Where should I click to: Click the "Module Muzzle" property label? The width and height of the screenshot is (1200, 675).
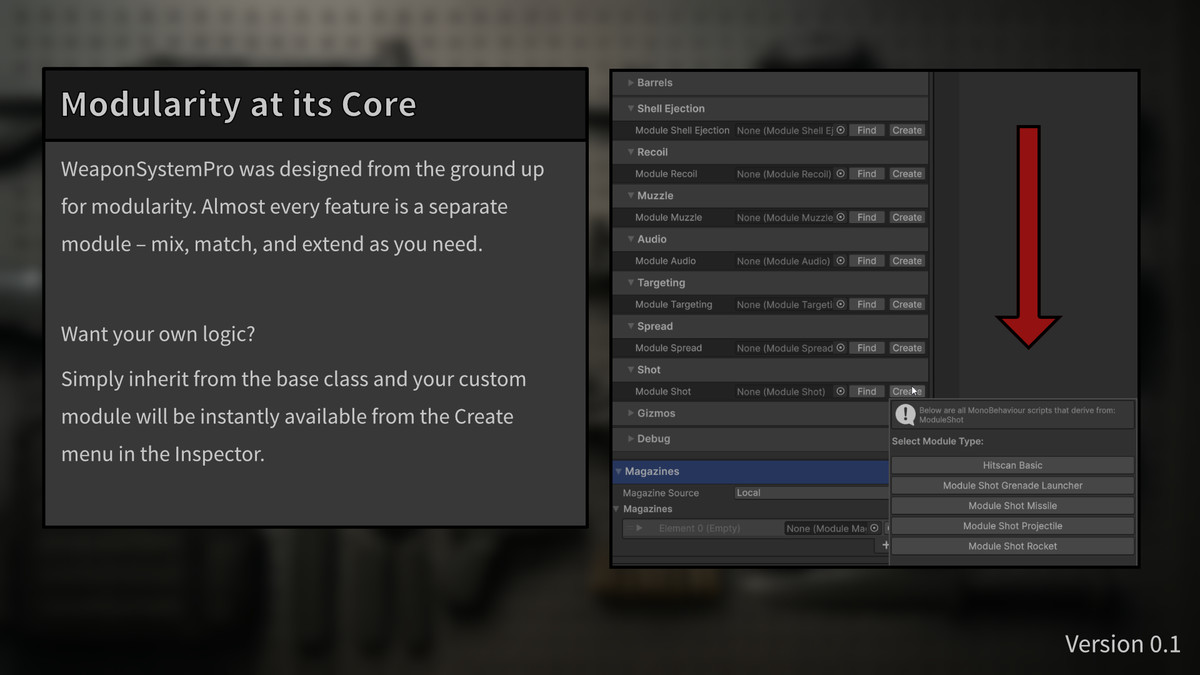[668, 217]
